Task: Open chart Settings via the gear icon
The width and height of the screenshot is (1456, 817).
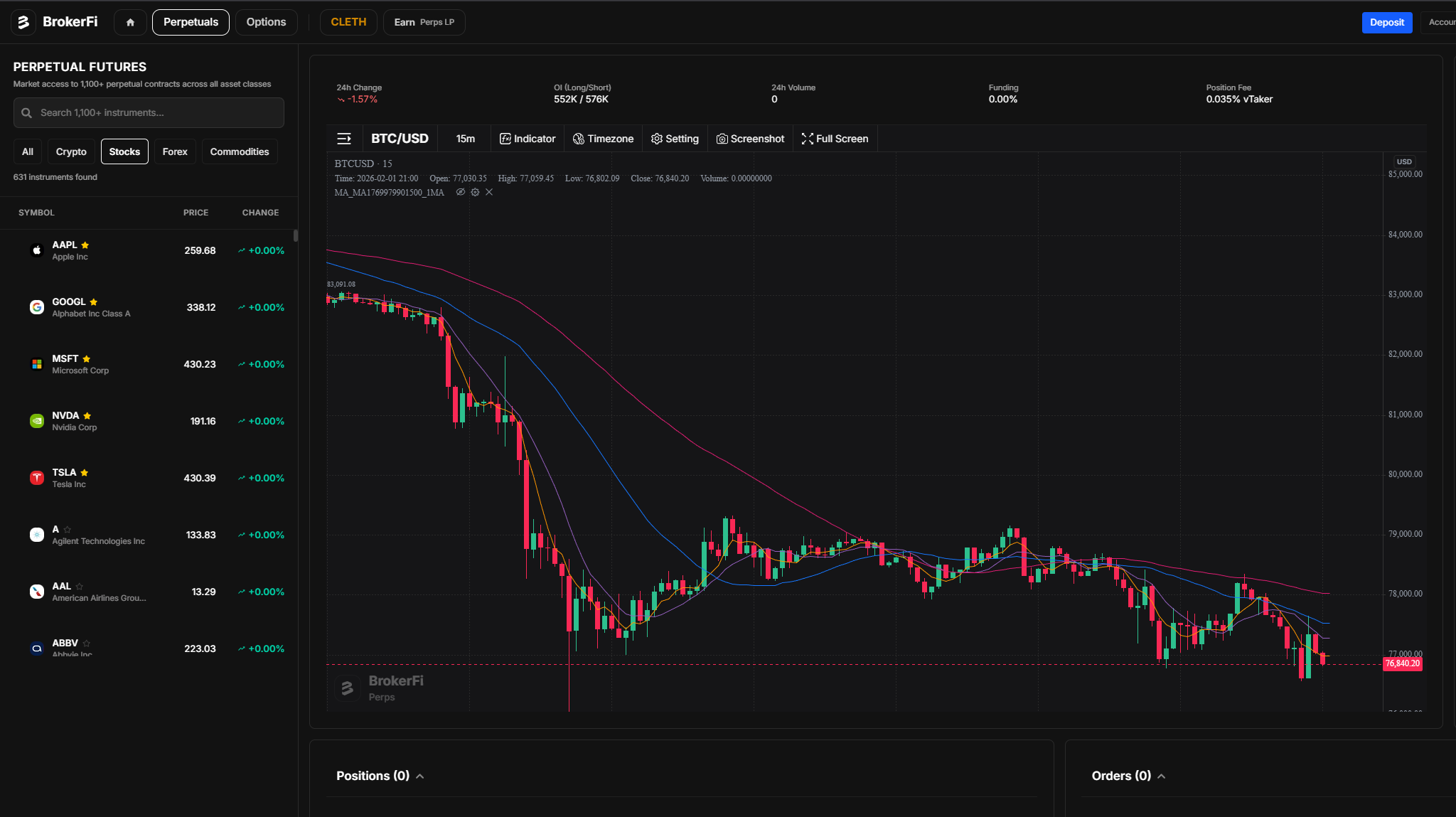Action: [674, 139]
